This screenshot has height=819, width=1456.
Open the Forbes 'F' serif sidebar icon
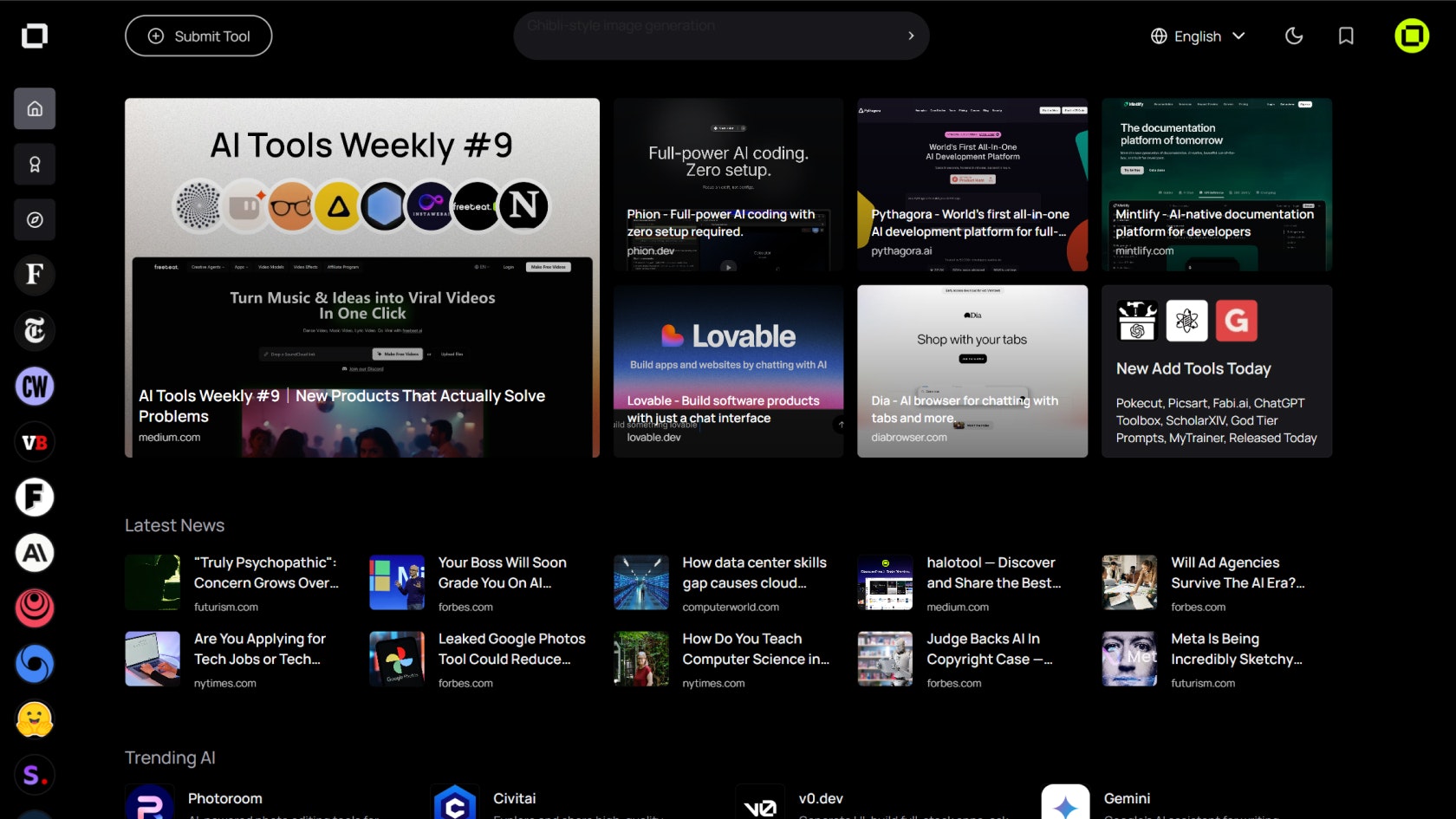(35, 275)
